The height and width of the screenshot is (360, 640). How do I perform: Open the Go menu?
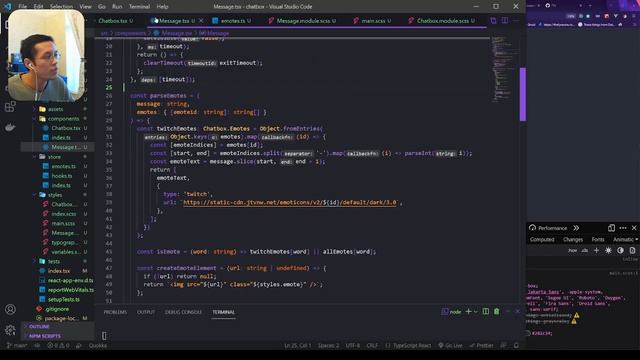[102, 7]
